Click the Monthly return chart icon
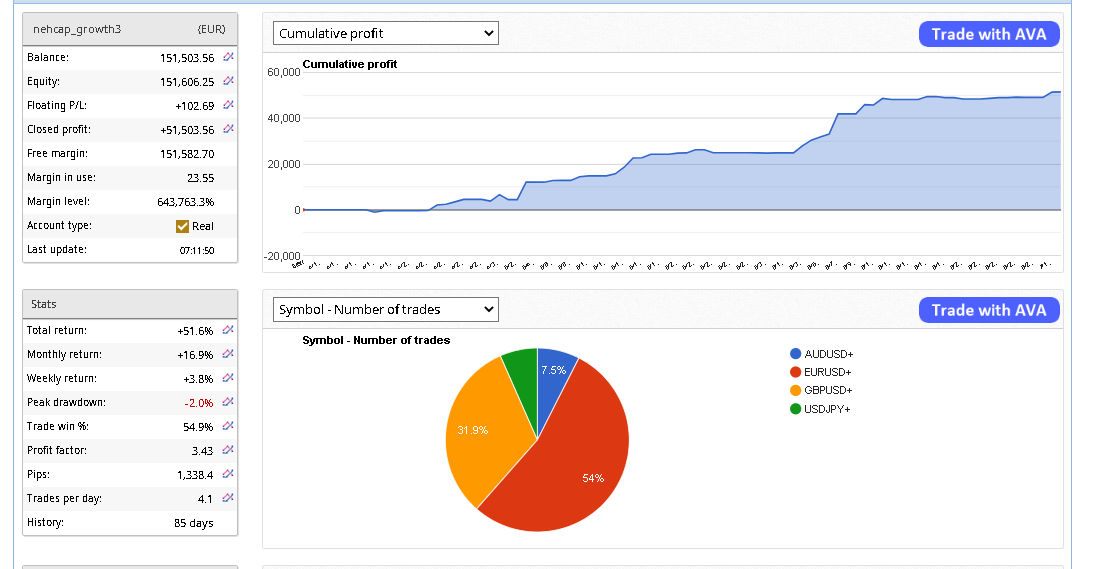Screen dimensions: 1112x569 coord(228,354)
